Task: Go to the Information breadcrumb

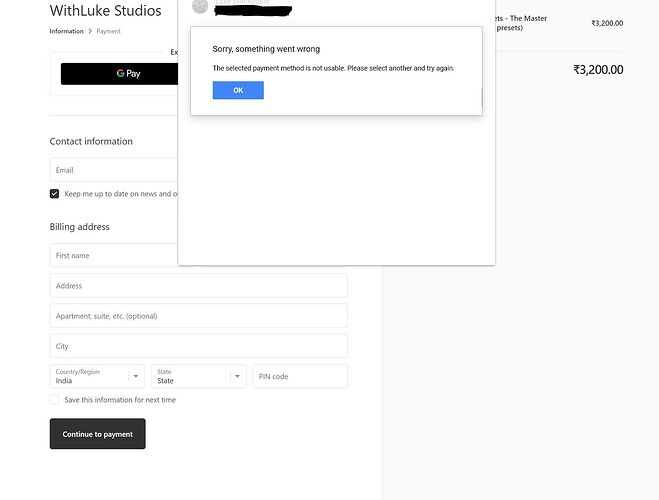Action: [67, 32]
